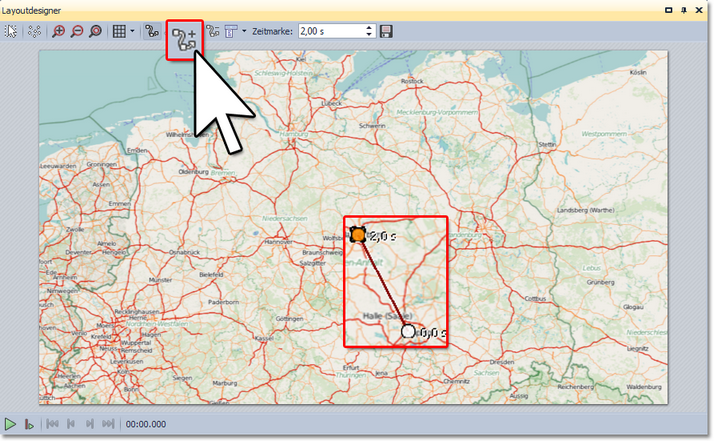Screen dimensions: 714x441
Task: Select the white 0,0 s path marker
Action: pos(407,331)
